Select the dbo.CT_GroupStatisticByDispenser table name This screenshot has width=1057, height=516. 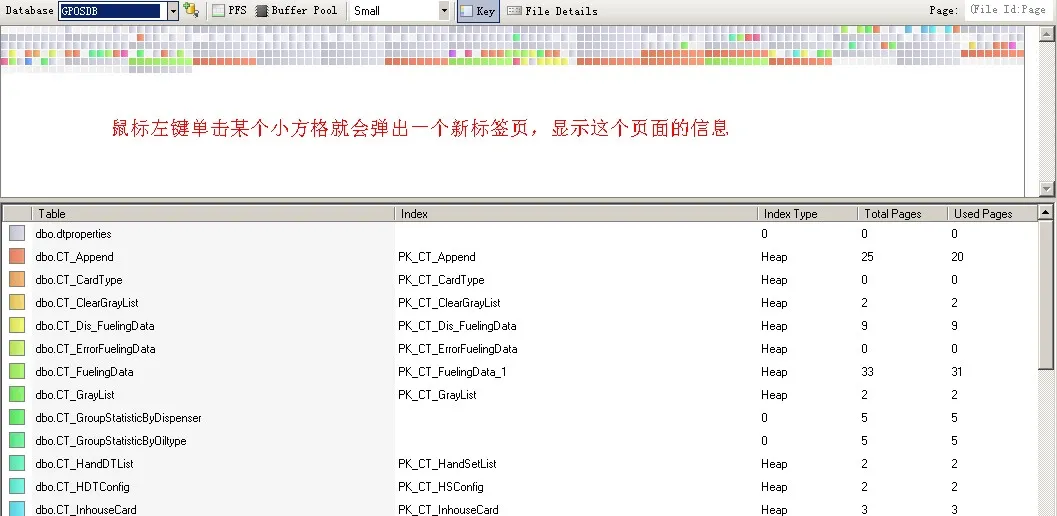pos(118,418)
